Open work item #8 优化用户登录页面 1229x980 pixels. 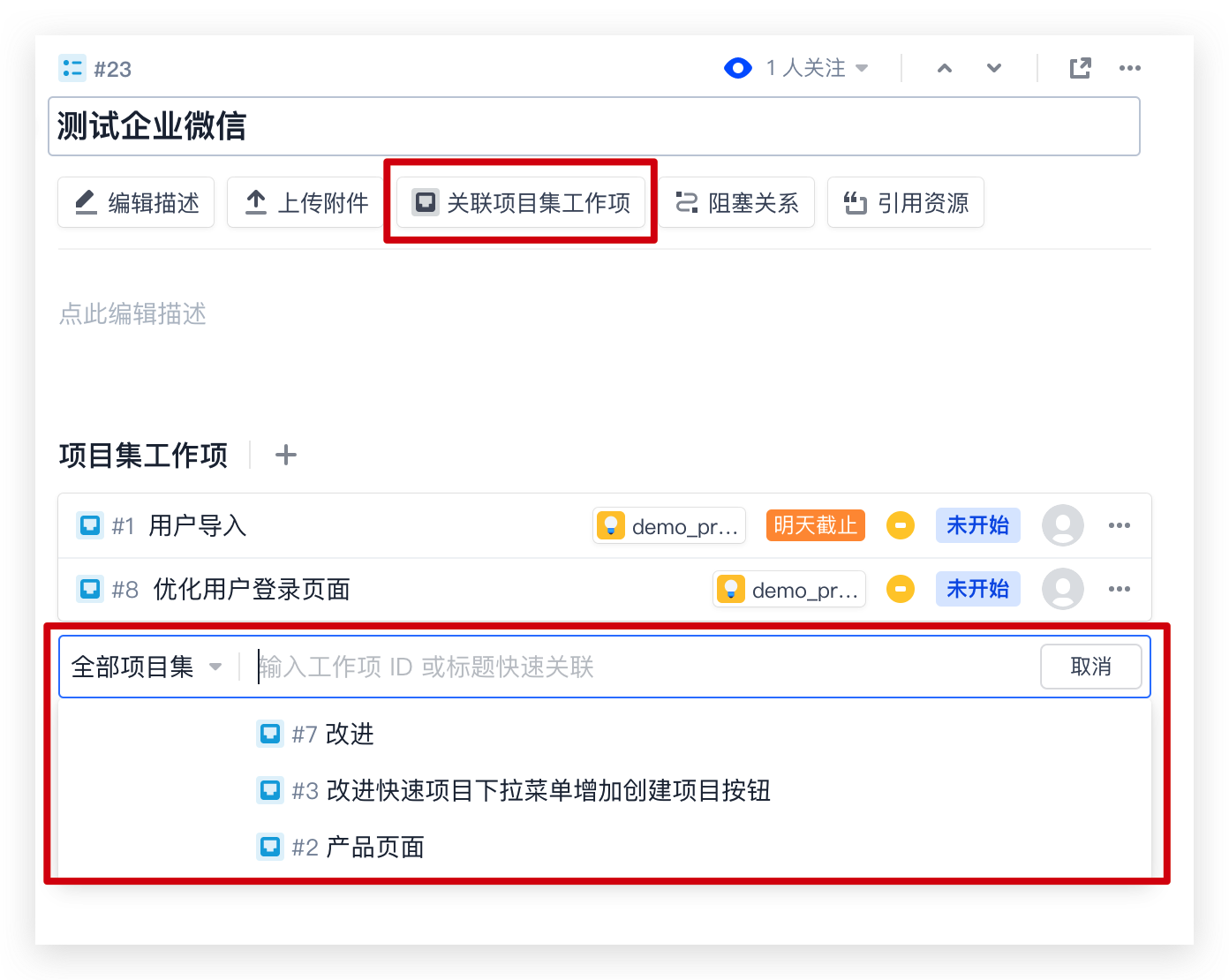[252, 589]
